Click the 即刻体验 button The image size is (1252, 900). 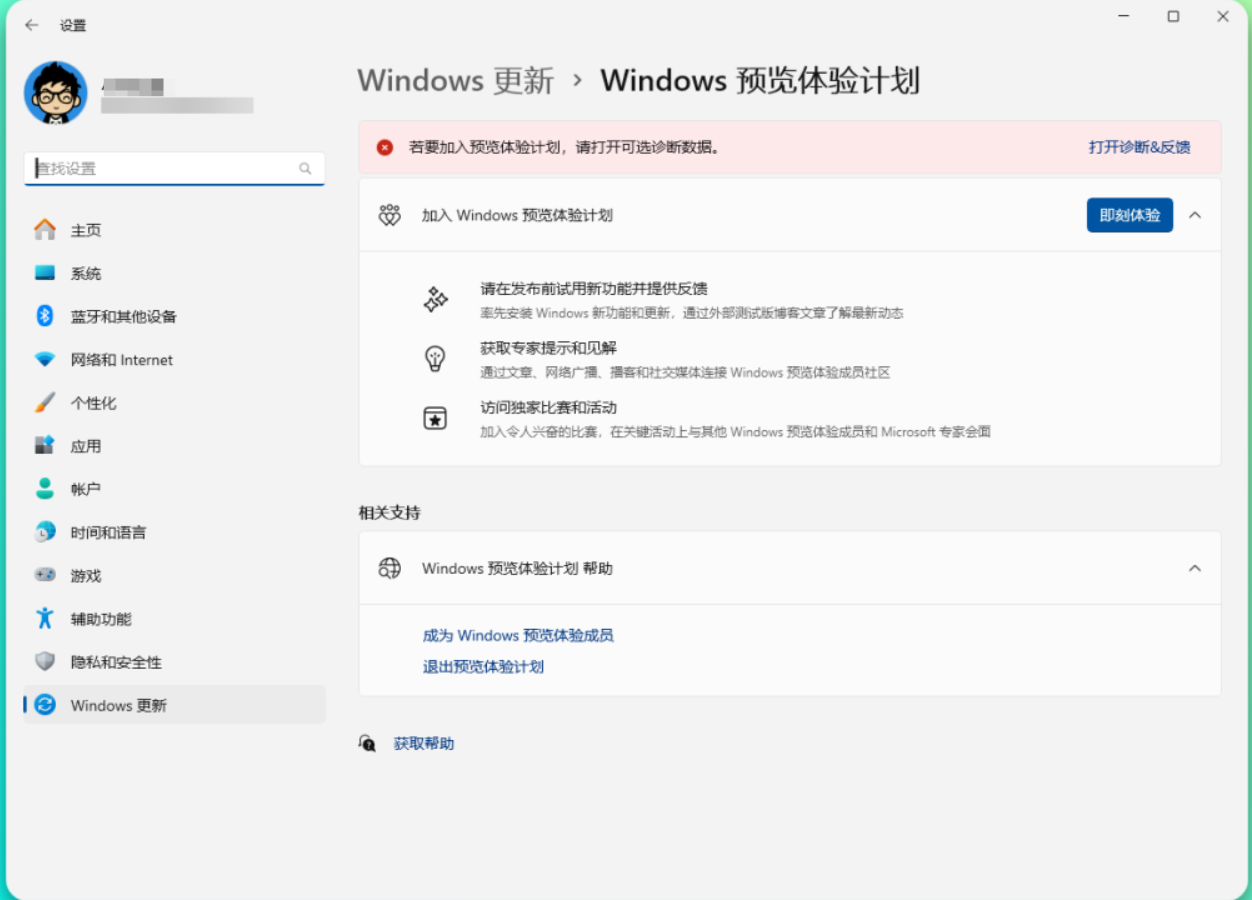point(1130,215)
